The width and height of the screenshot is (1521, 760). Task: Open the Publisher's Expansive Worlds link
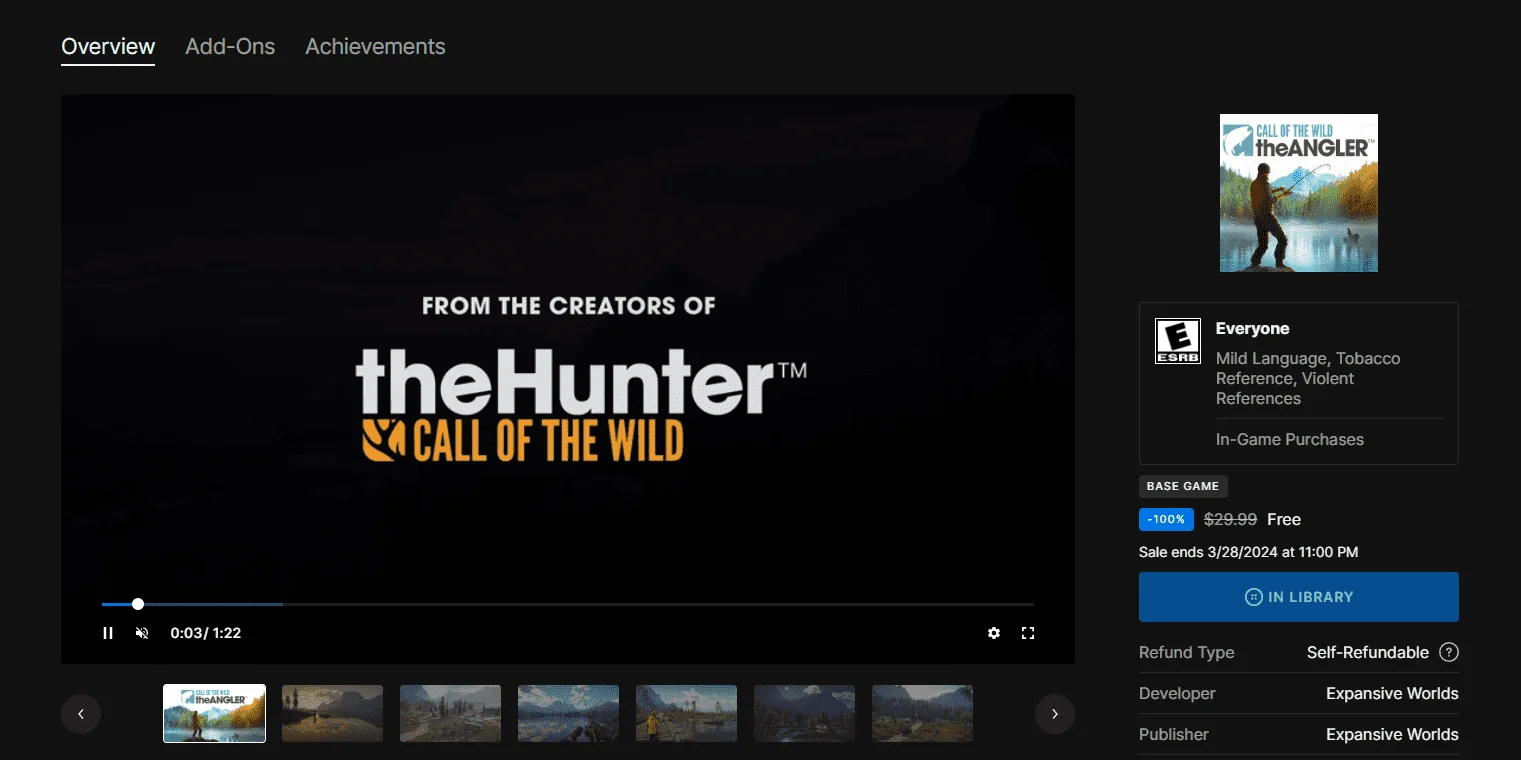point(1392,734)
